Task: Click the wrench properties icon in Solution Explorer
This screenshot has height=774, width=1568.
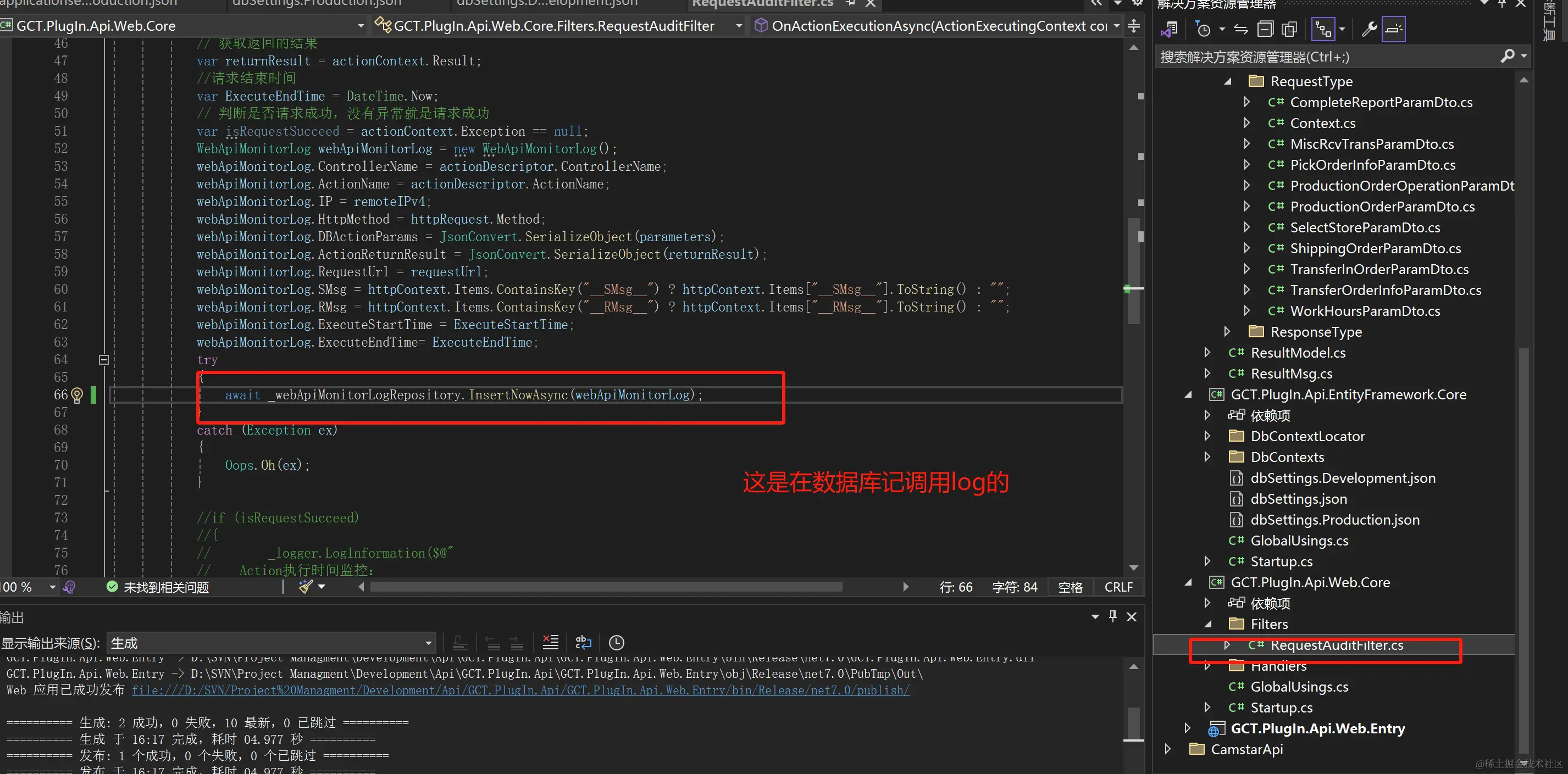Action: pos(1369,29)
